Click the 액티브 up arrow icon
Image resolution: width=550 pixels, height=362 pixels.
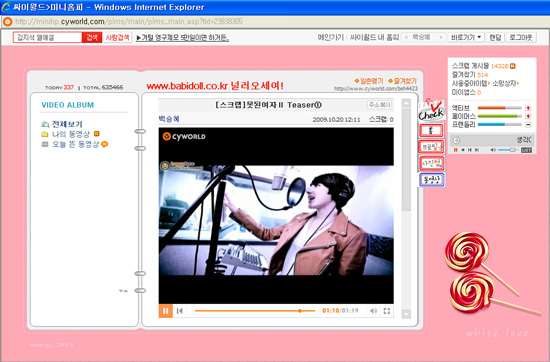[x=528, y=108]
